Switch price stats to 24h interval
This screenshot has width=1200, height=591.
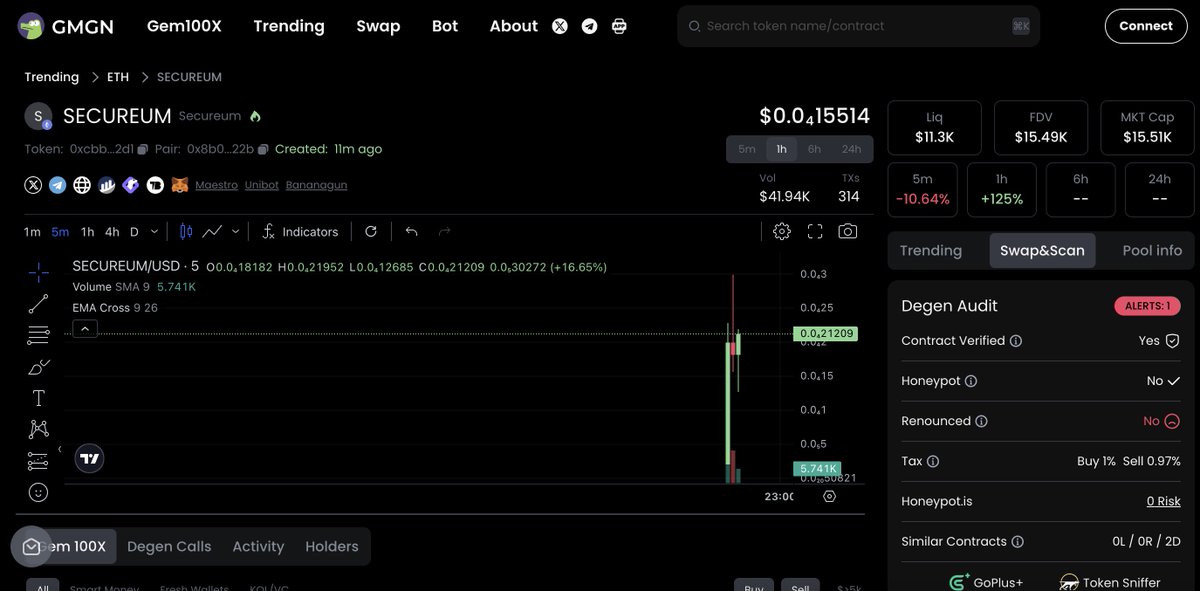[851, 149]
